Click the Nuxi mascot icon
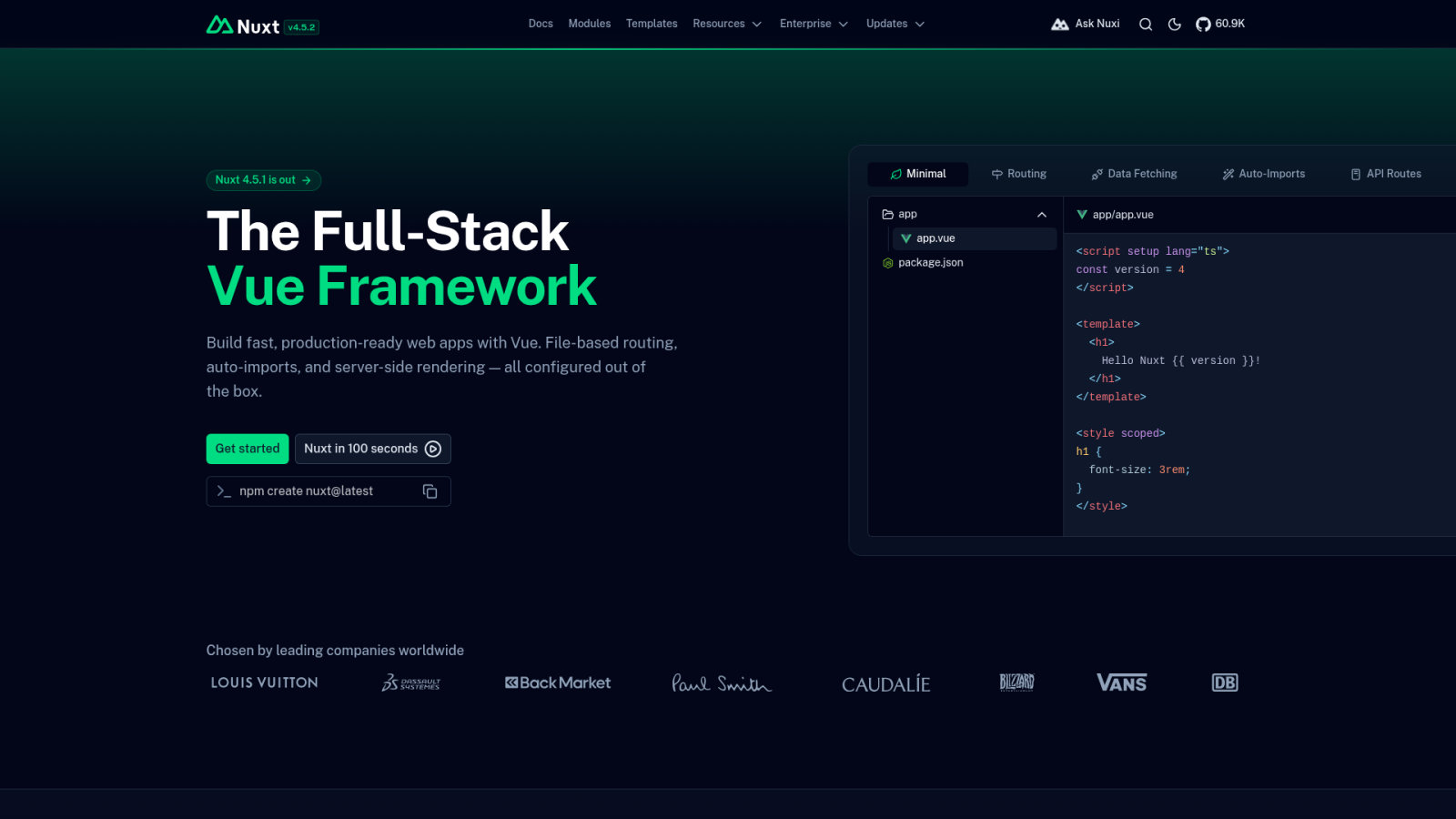 (1060, 25)
